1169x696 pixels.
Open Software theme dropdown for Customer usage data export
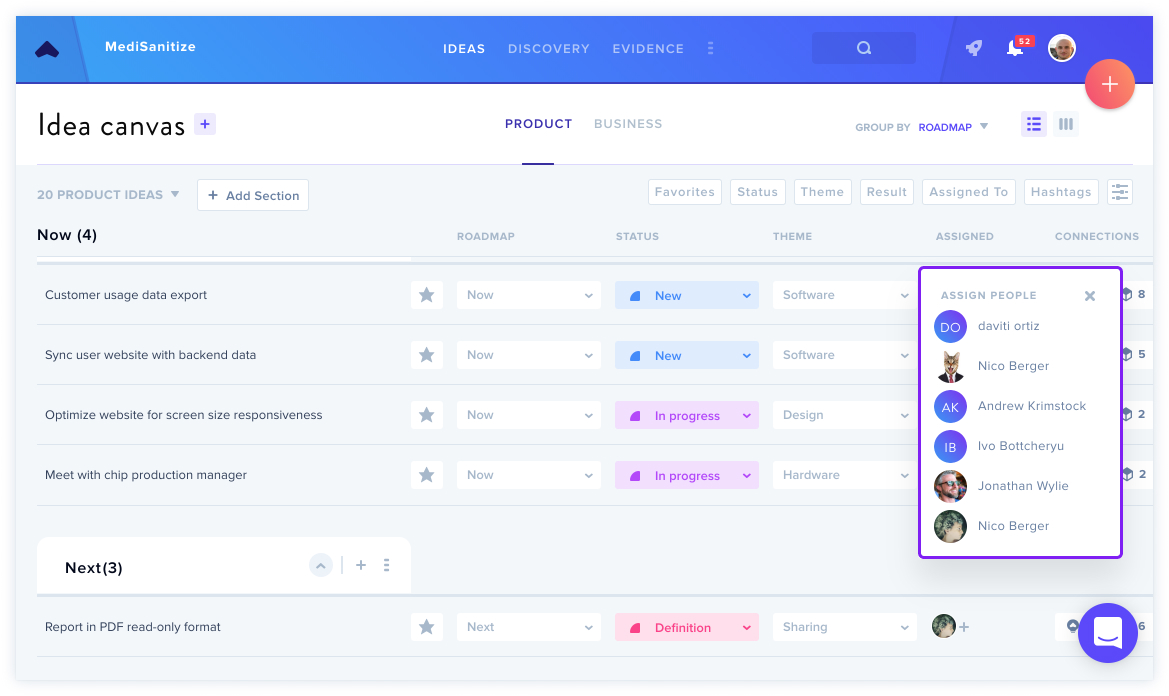click(844, 295)
